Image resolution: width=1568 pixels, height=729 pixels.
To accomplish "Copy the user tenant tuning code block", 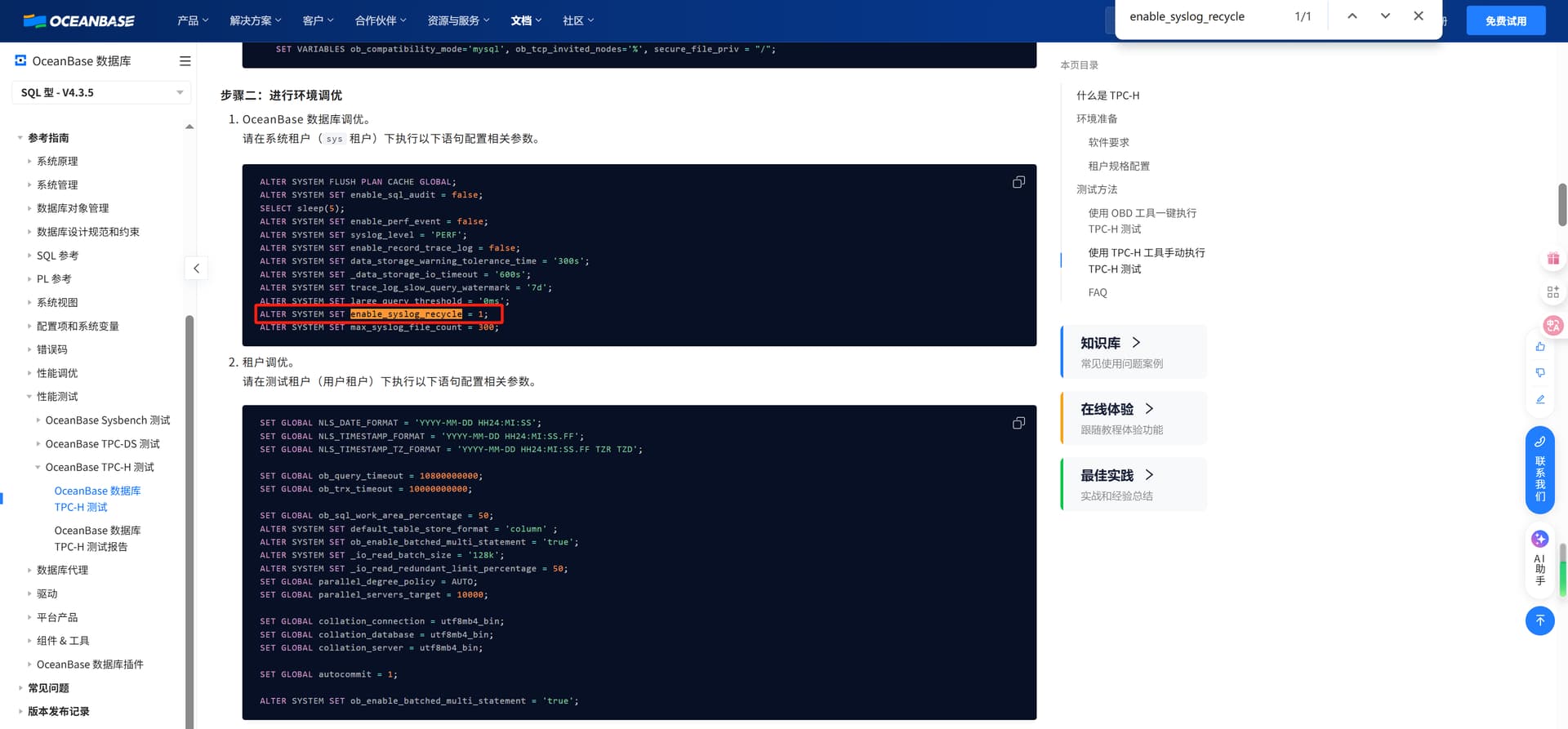I will click(1018, 423).
